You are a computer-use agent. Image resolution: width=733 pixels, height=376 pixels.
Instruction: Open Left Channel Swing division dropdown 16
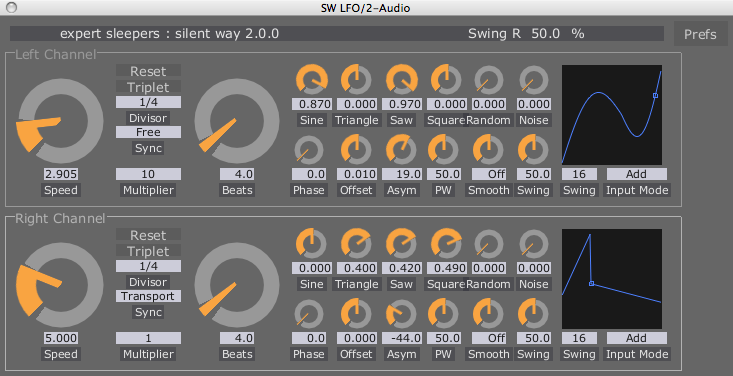pos(579,174)
